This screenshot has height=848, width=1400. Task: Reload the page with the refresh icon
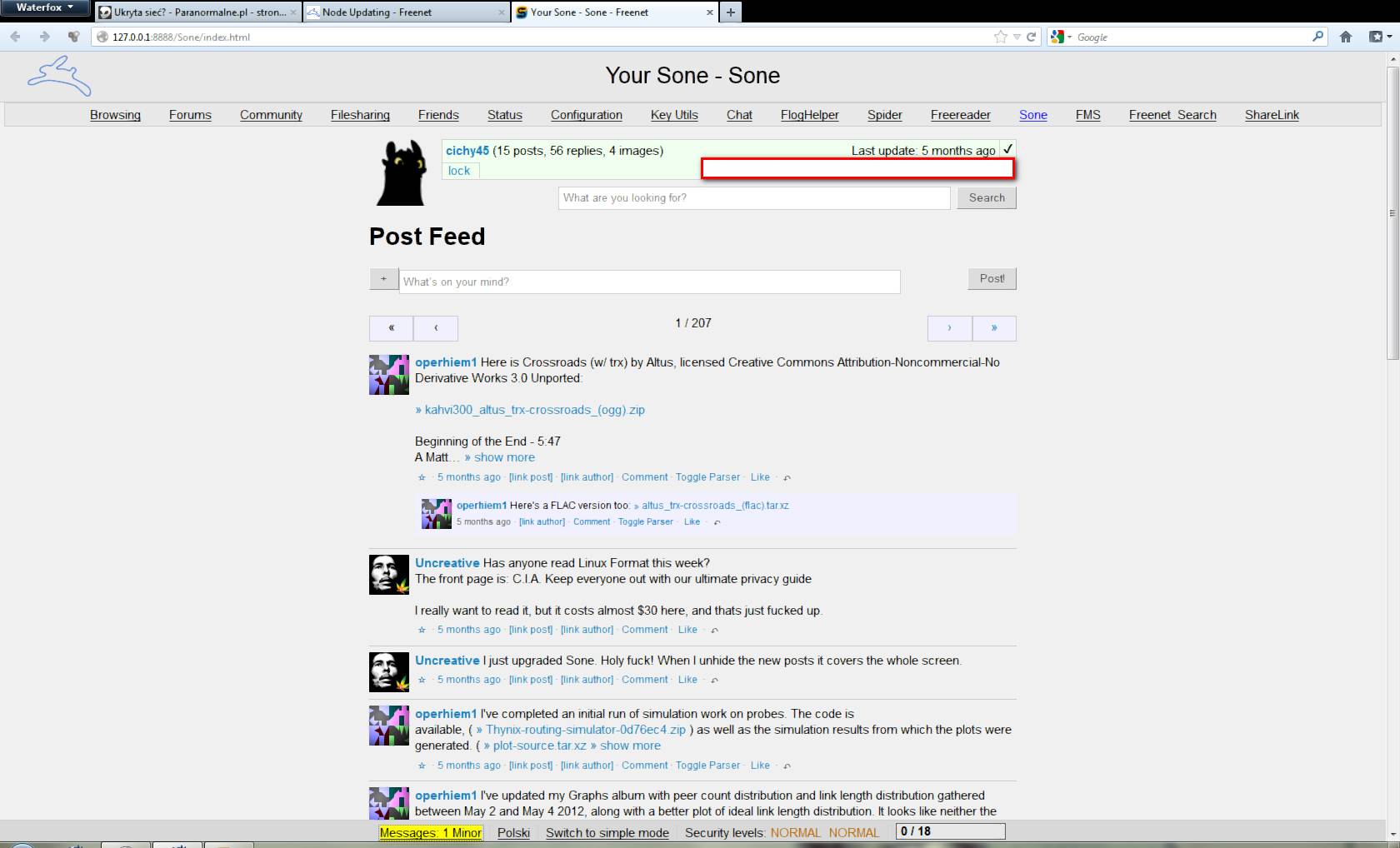pos(1031,37)
